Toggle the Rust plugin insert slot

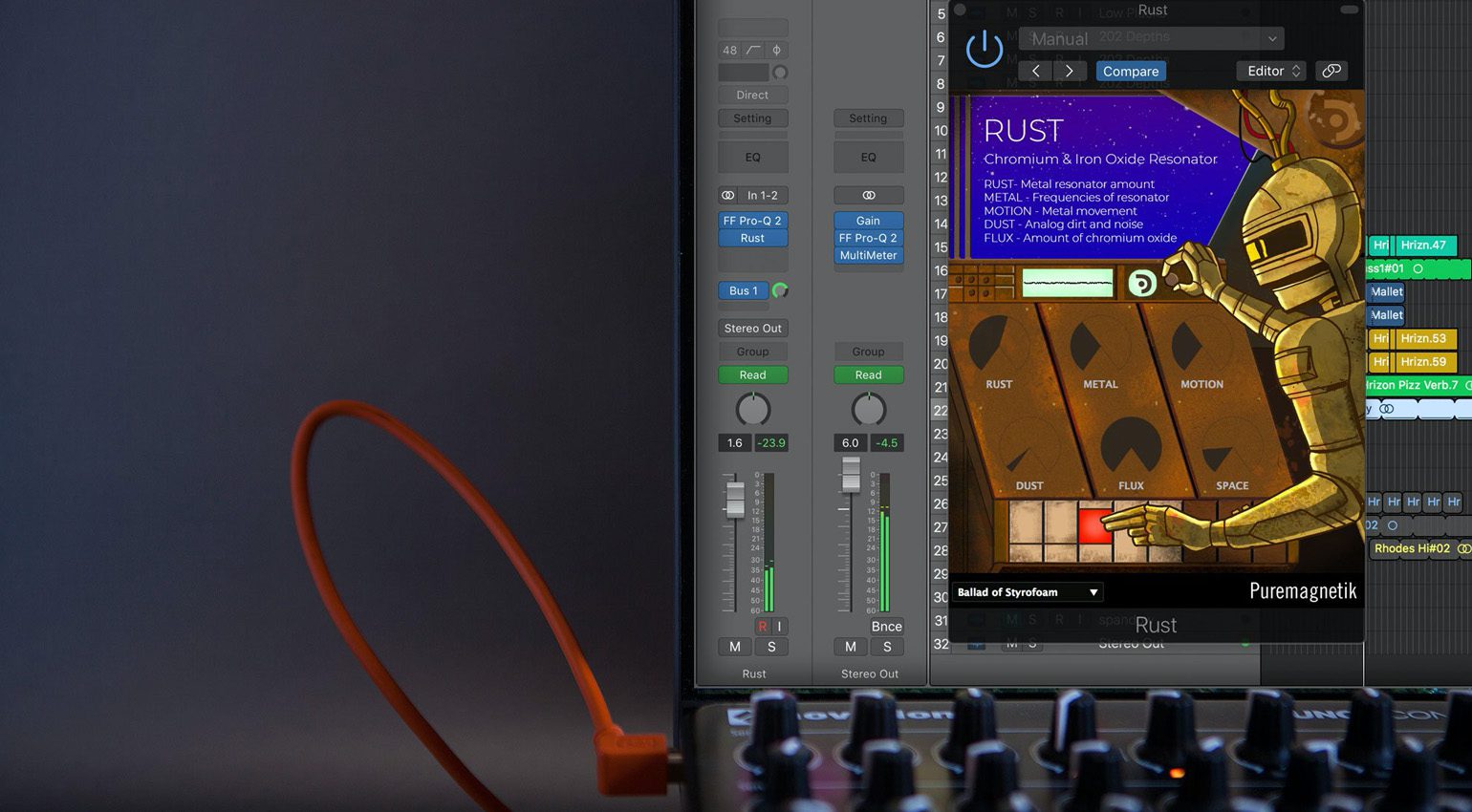(x=752, y=238)
